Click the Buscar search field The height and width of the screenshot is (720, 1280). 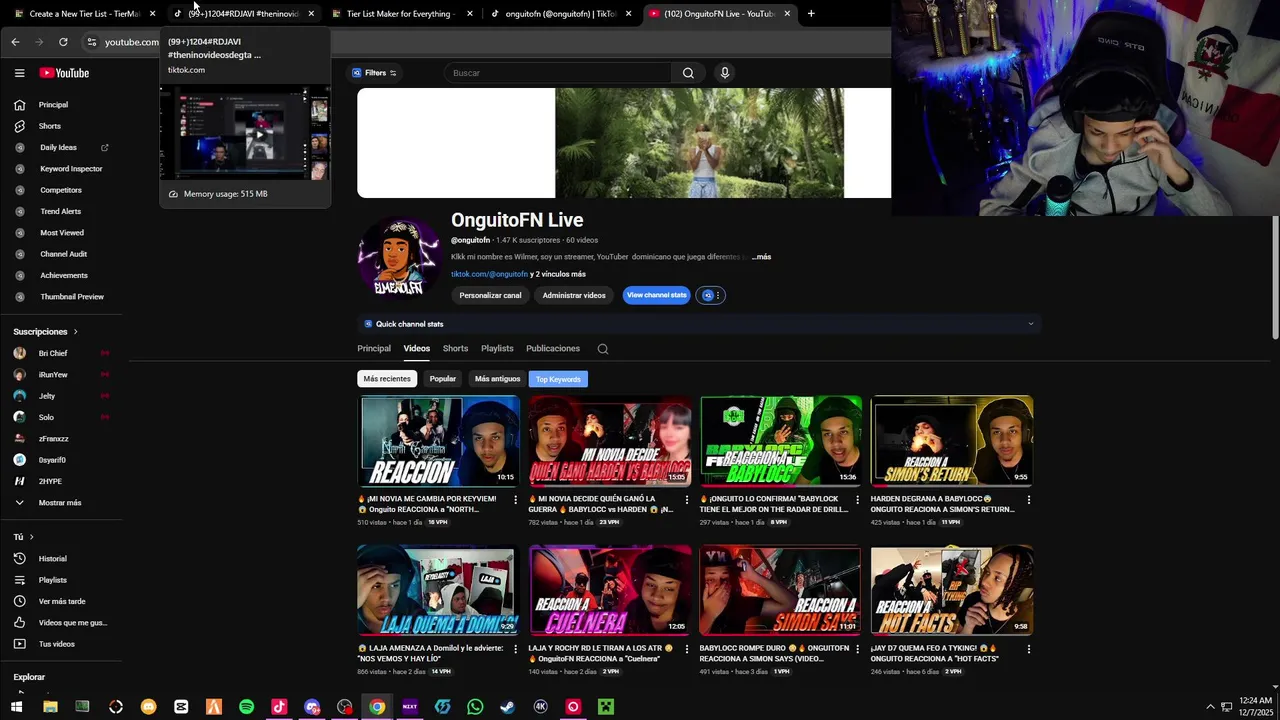pos(560,73)
